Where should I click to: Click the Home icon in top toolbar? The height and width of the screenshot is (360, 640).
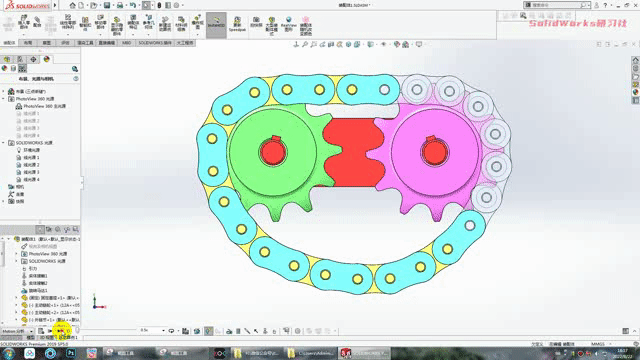tap(72, 5)
